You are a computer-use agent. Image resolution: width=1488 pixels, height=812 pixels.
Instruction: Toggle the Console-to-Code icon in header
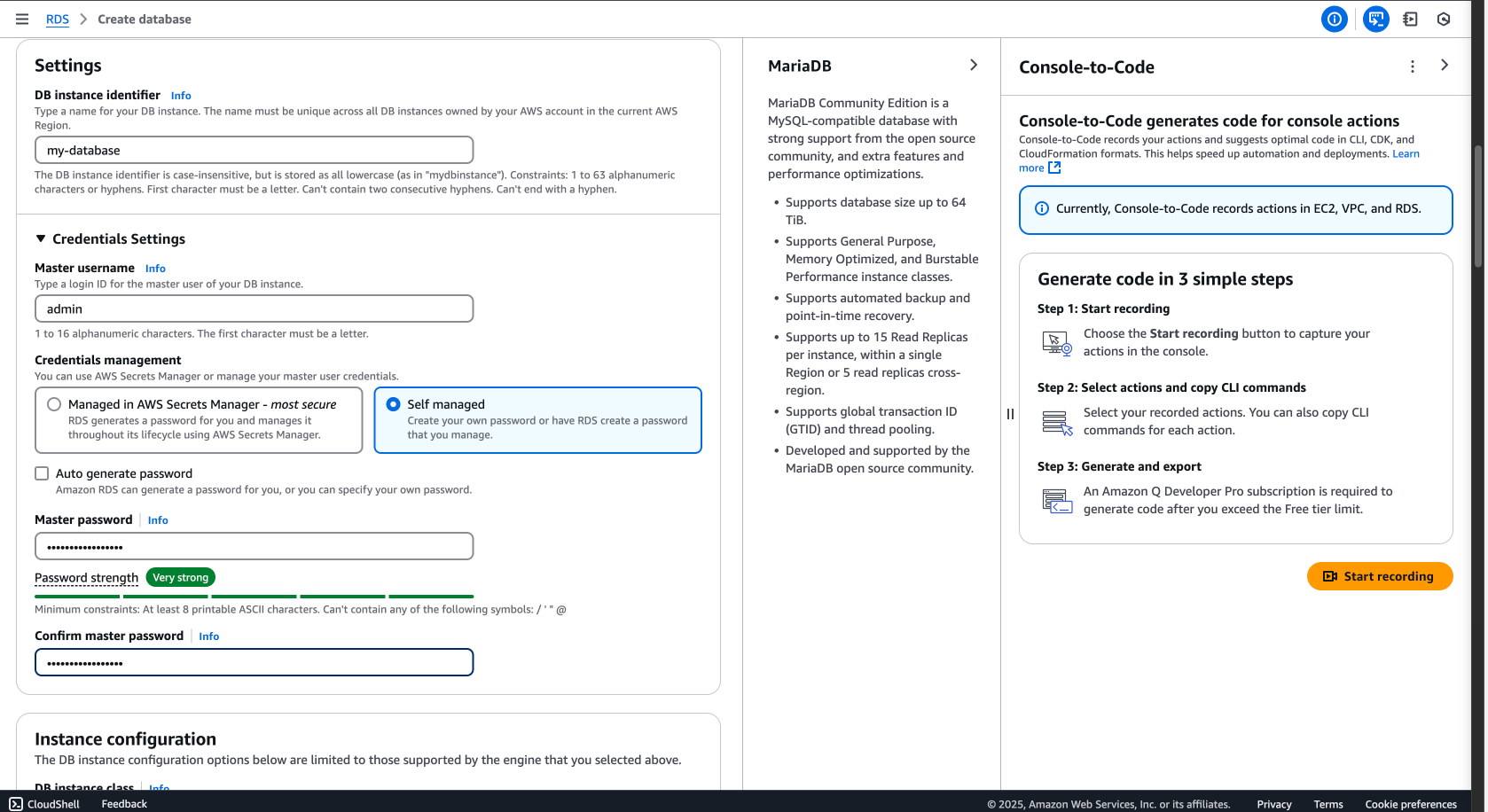[1375, 19]
